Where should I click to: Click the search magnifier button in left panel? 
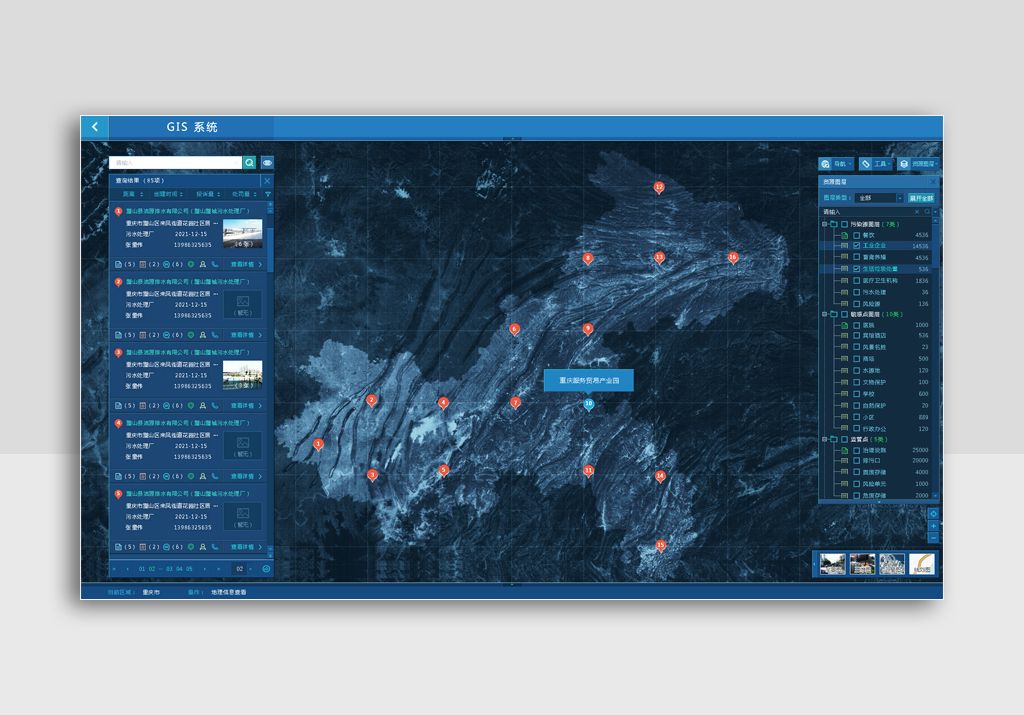click(250, 162)
